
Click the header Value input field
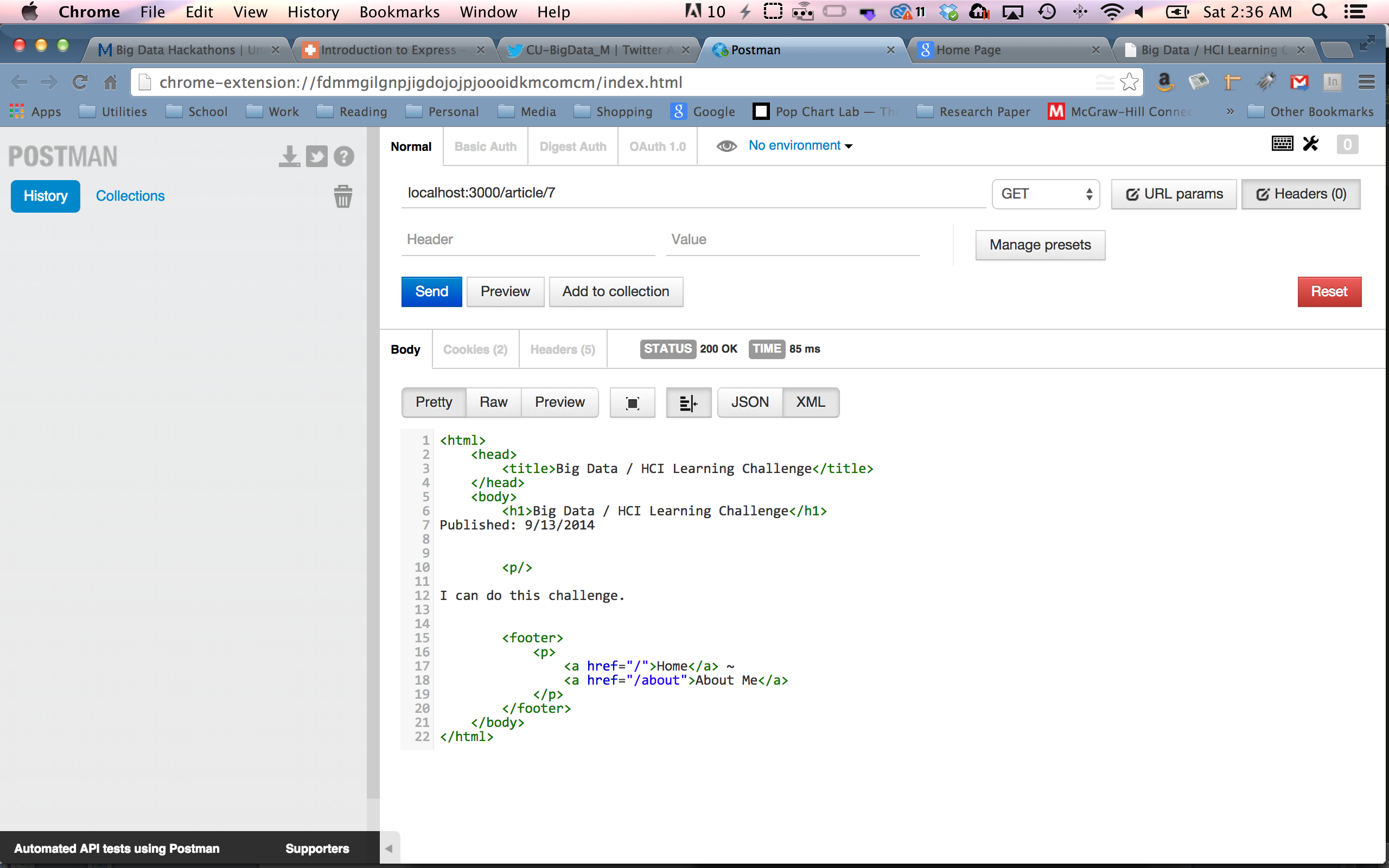coord(793,240)
